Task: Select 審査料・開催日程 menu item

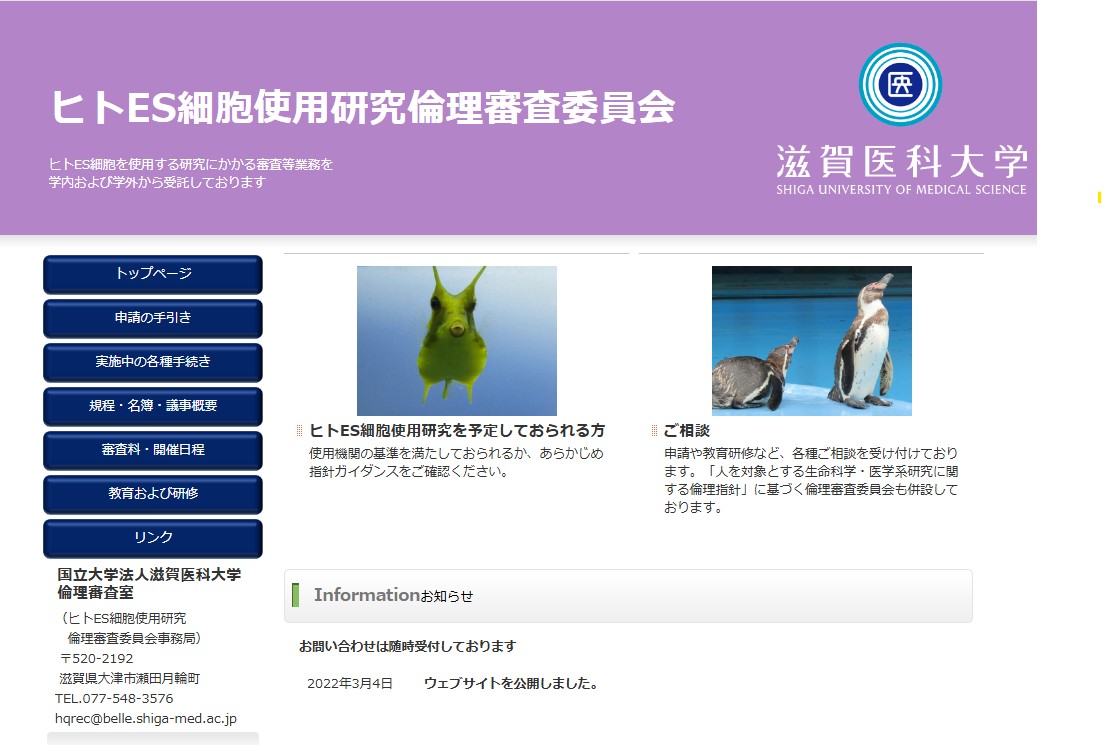Action: click(153, 450)
